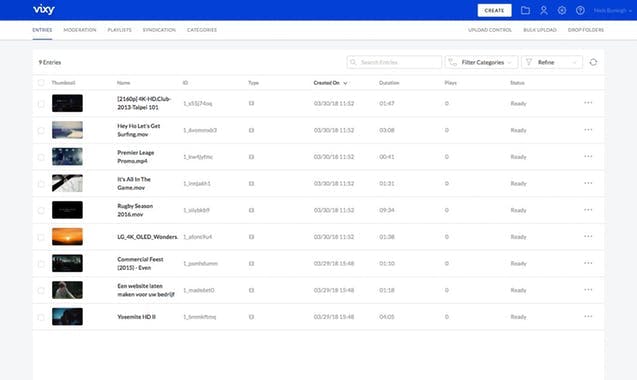The image size is (637, 380).
Task: Click the Name column header
Action: (x=124, y=83)
